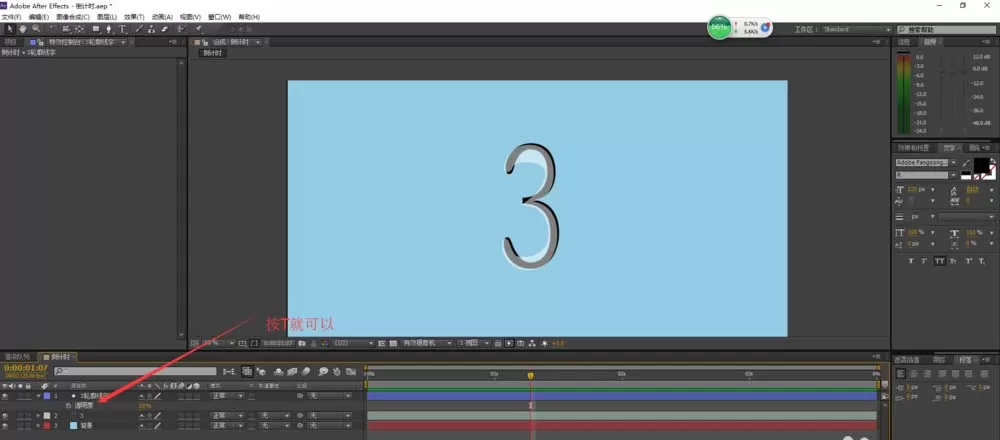Screen dimensions: 1000x440
Task: Click the current time 0:00:01:07 display
Action: (x=26, y=368)
